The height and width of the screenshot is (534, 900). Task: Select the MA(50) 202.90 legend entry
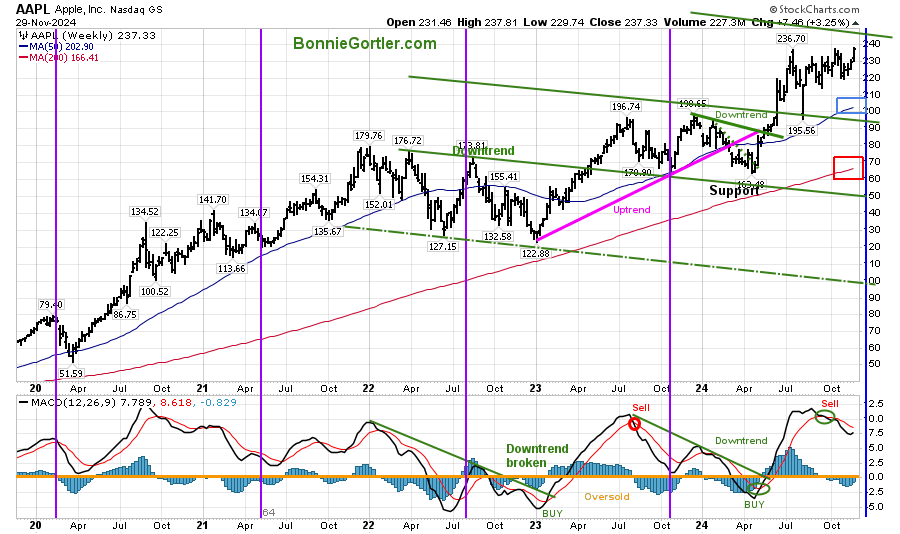[x=56, y=47]
